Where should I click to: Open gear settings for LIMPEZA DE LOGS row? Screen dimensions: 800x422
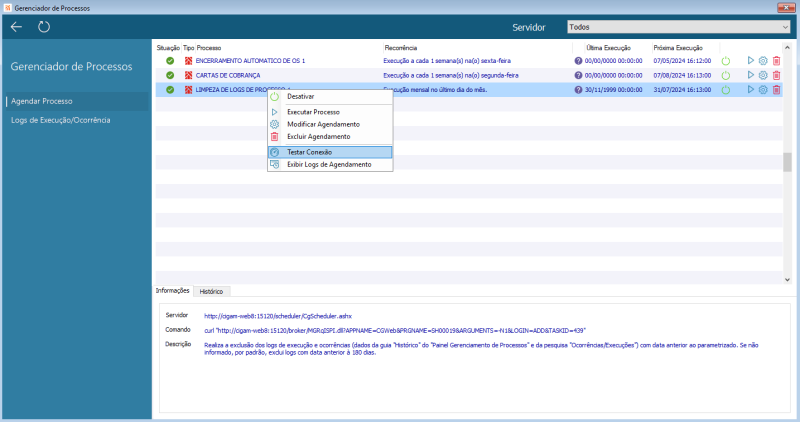click(x=763, y=90)
